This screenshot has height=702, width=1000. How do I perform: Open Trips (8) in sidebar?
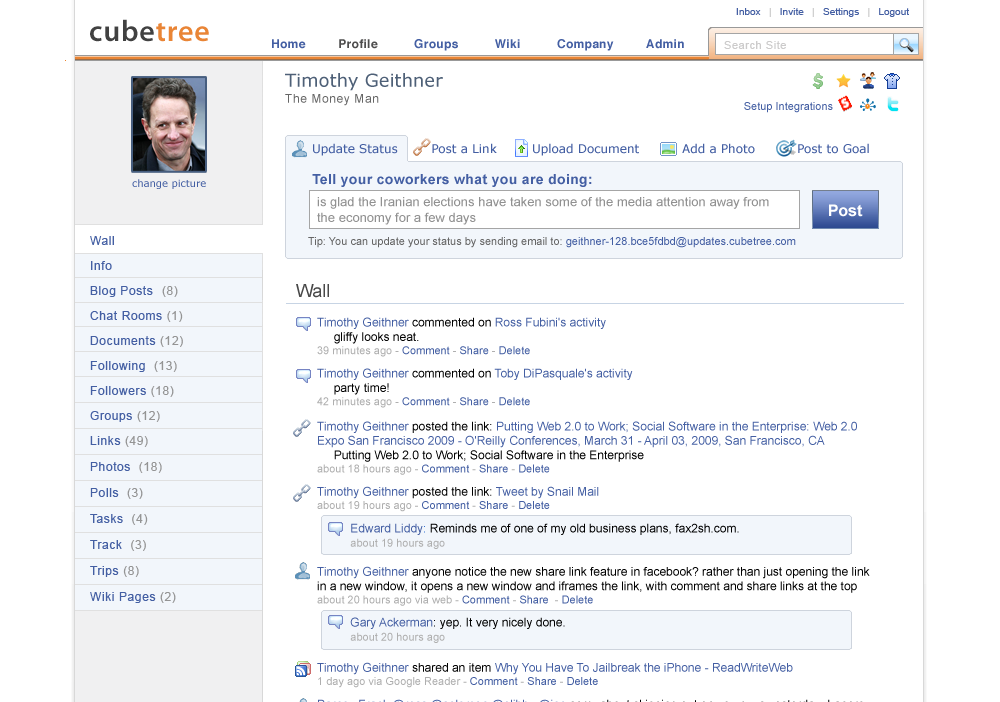[168, 571]
